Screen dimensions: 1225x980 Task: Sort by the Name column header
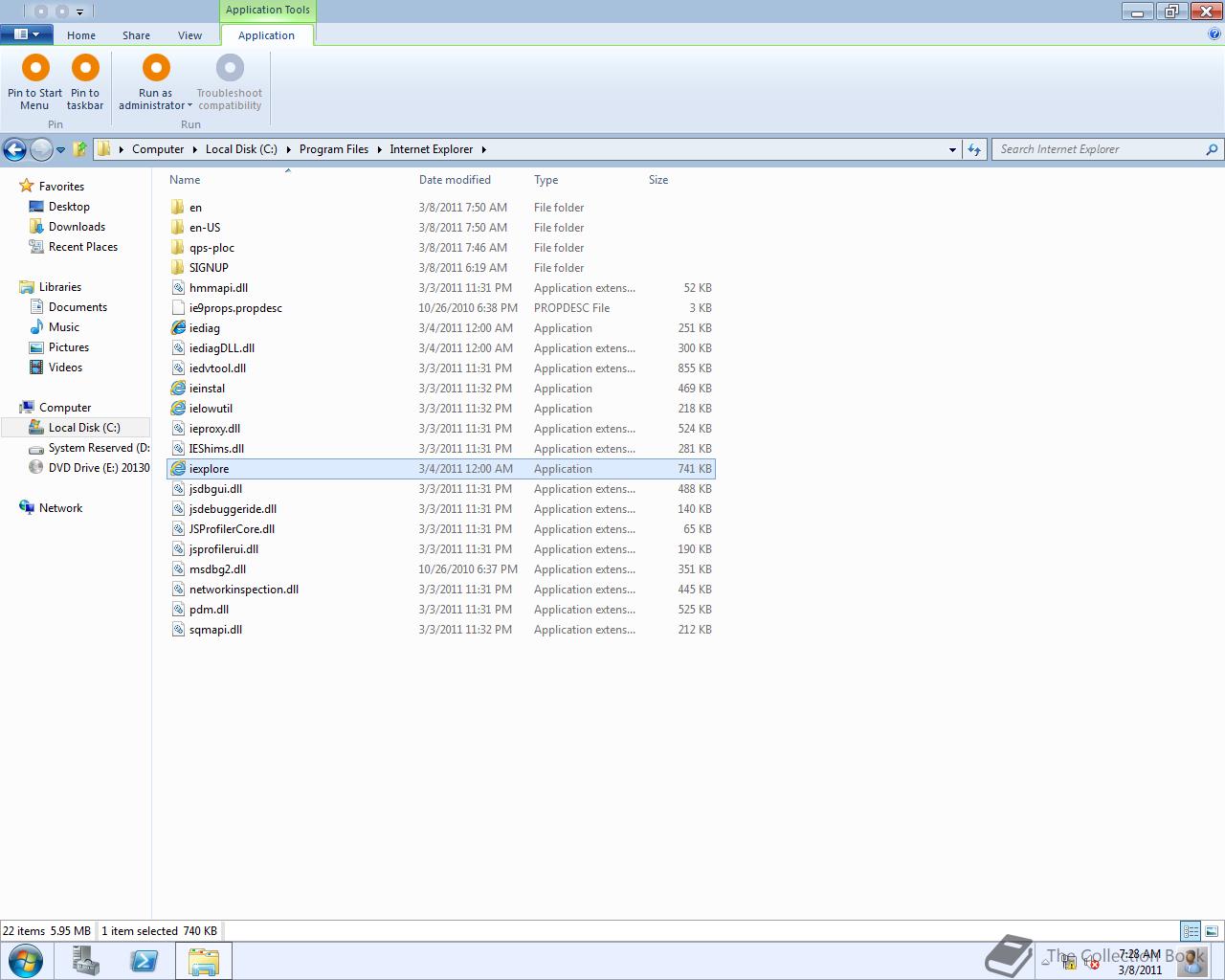tap(185, 180)
